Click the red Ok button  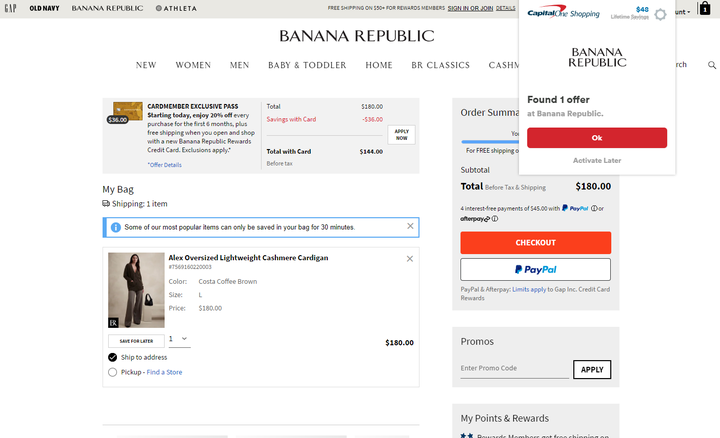597,138
